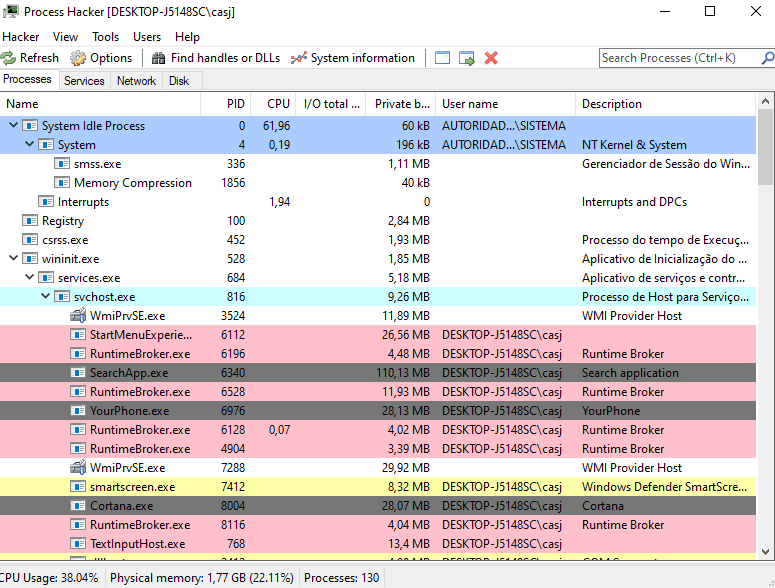Collapse the System Idle Process tree node
775x588 pixels.
click(13, 126)
